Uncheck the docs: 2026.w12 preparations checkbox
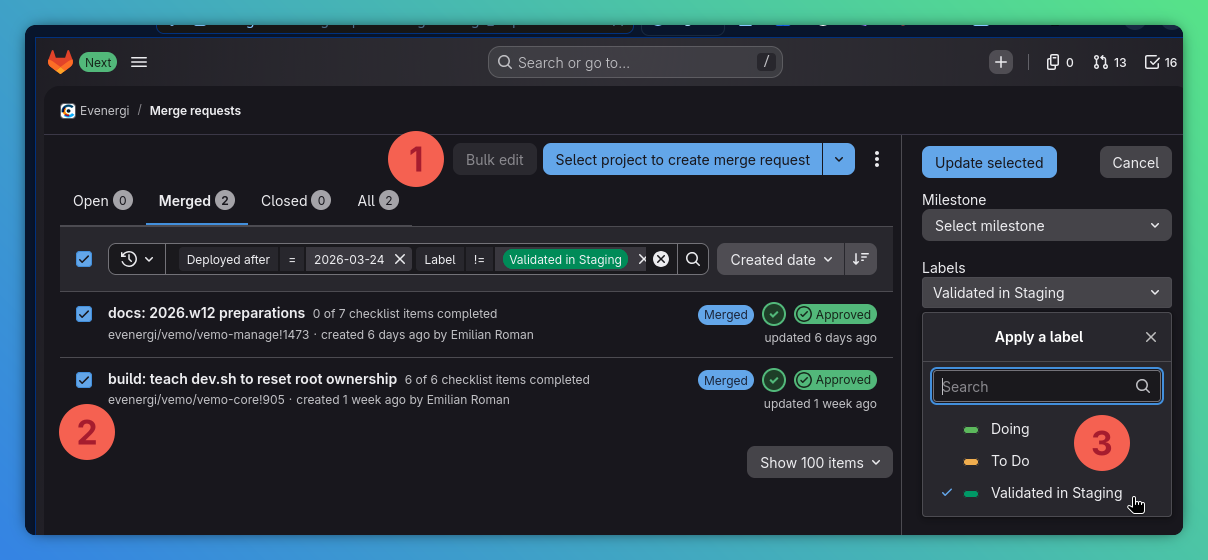 coord(84,314)
